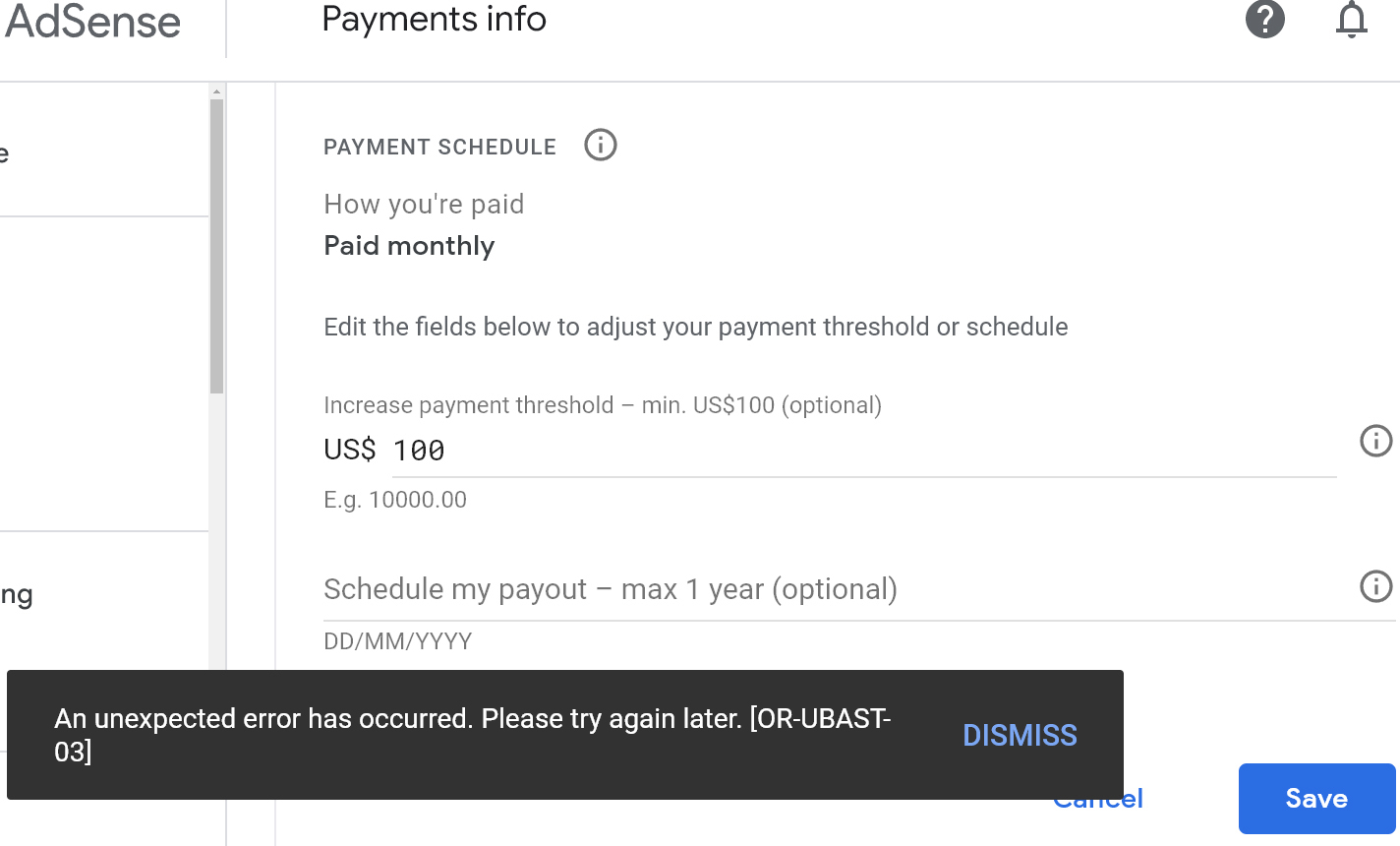
Task: Focus the US$ 100 payment threshold field
Action: coord(864,450)
